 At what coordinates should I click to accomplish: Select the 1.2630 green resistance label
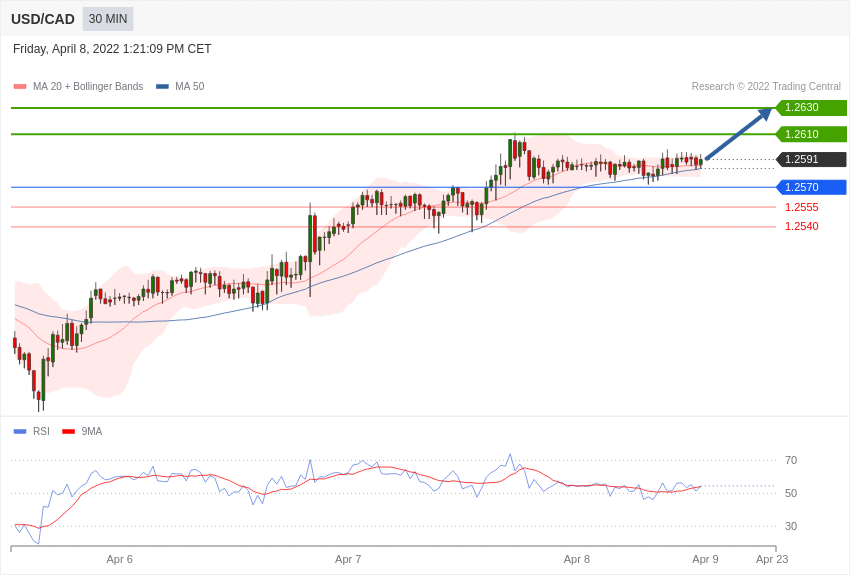click(811, 107)
